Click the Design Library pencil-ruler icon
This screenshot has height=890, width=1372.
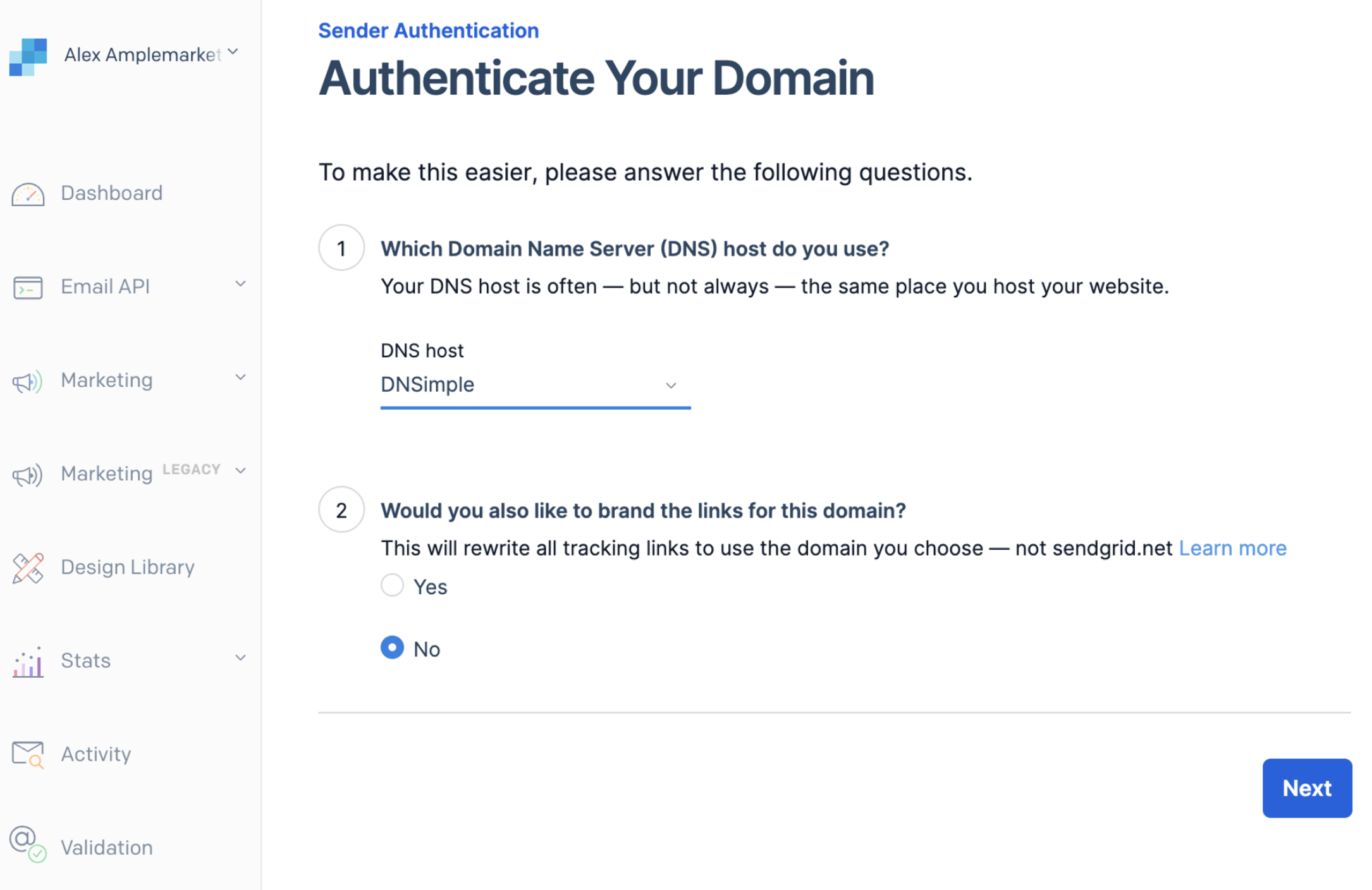tap(28, 568)
